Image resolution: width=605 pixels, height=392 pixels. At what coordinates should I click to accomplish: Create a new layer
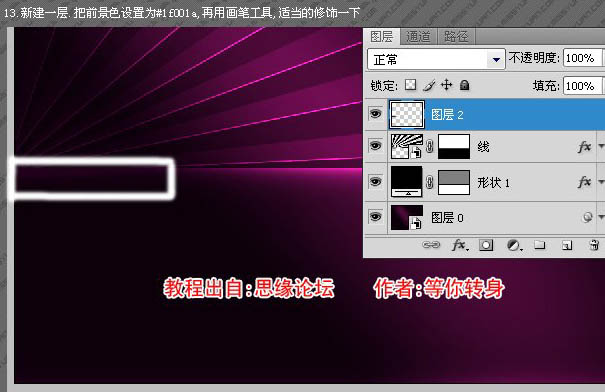coord(567,245)
